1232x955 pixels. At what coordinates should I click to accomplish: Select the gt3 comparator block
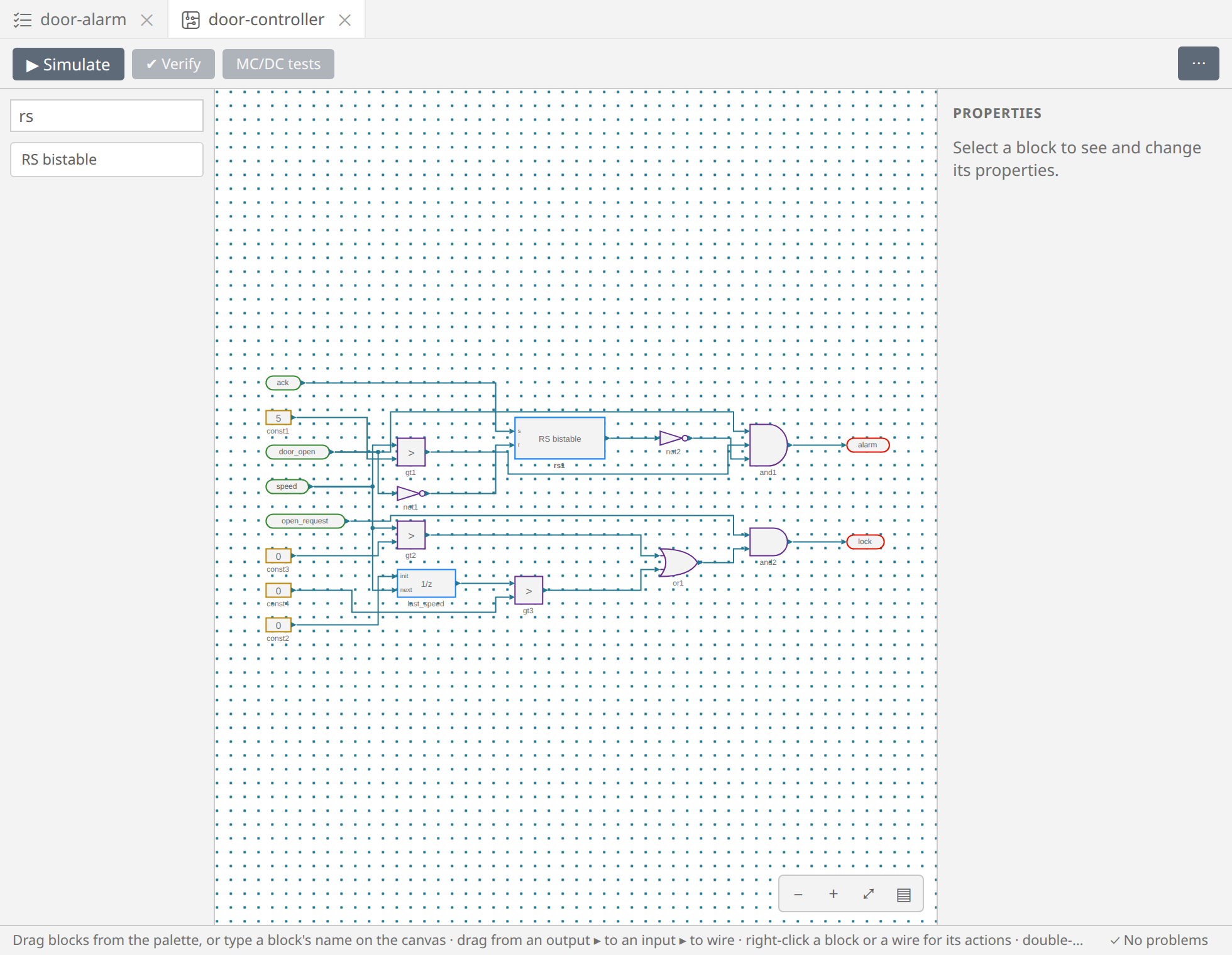coord(529,591)
